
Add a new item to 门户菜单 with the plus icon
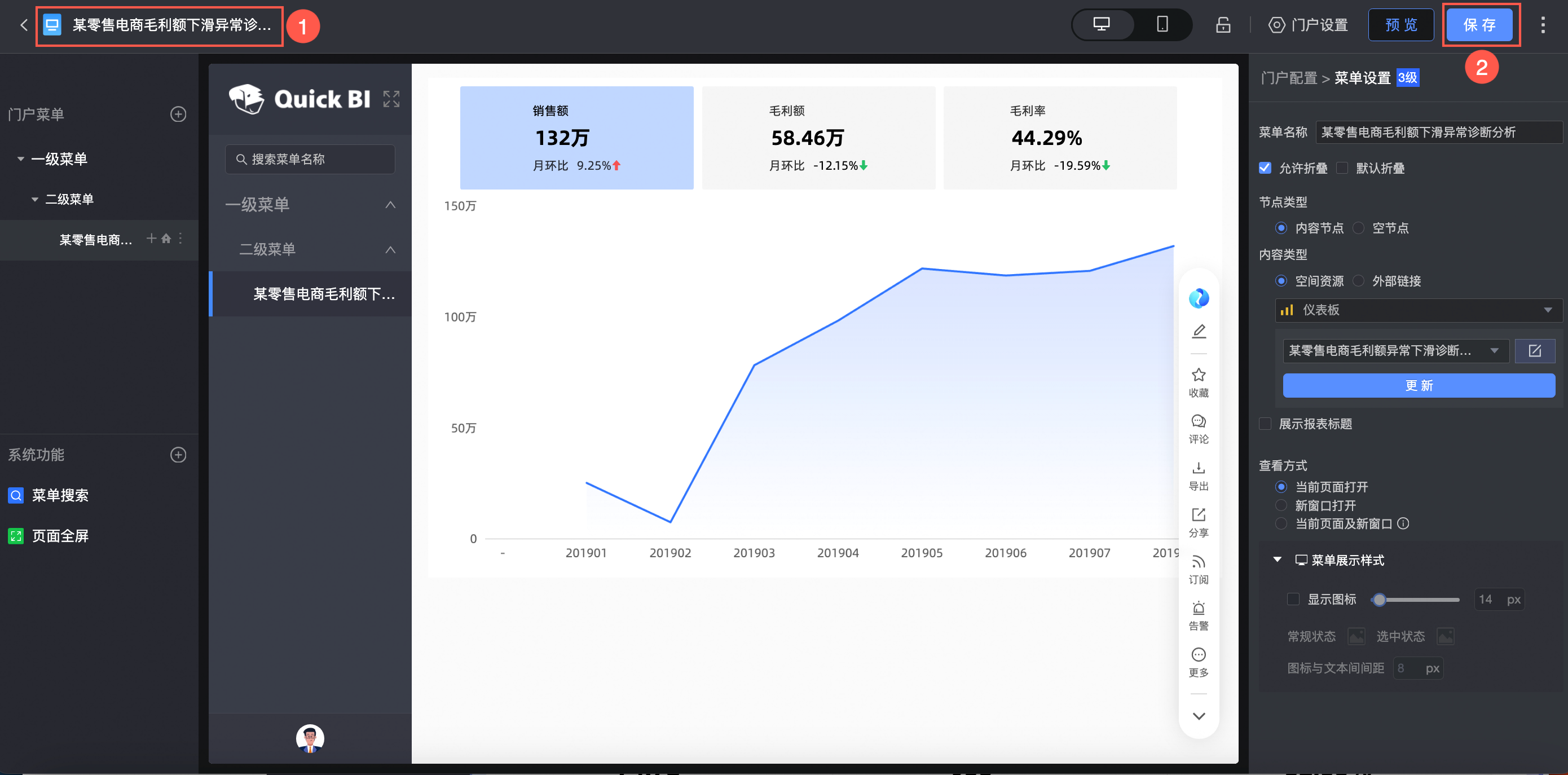pos(178,114)
